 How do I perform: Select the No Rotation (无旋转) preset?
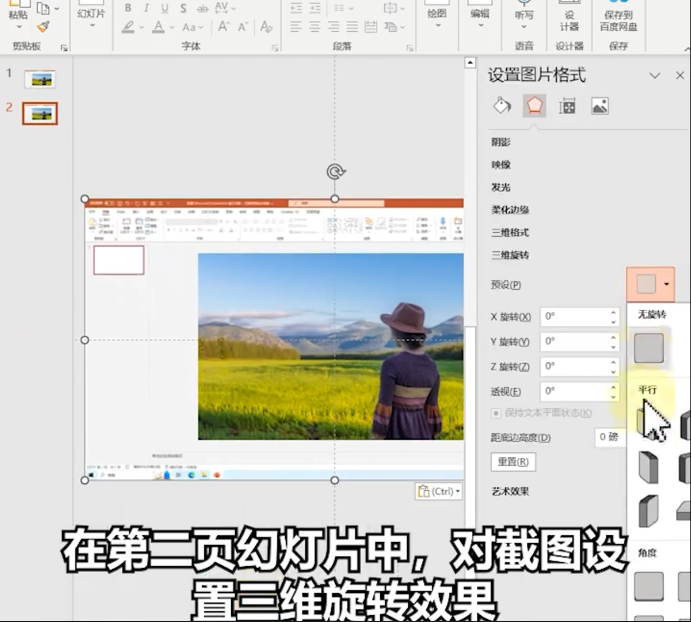coord(649,348)
